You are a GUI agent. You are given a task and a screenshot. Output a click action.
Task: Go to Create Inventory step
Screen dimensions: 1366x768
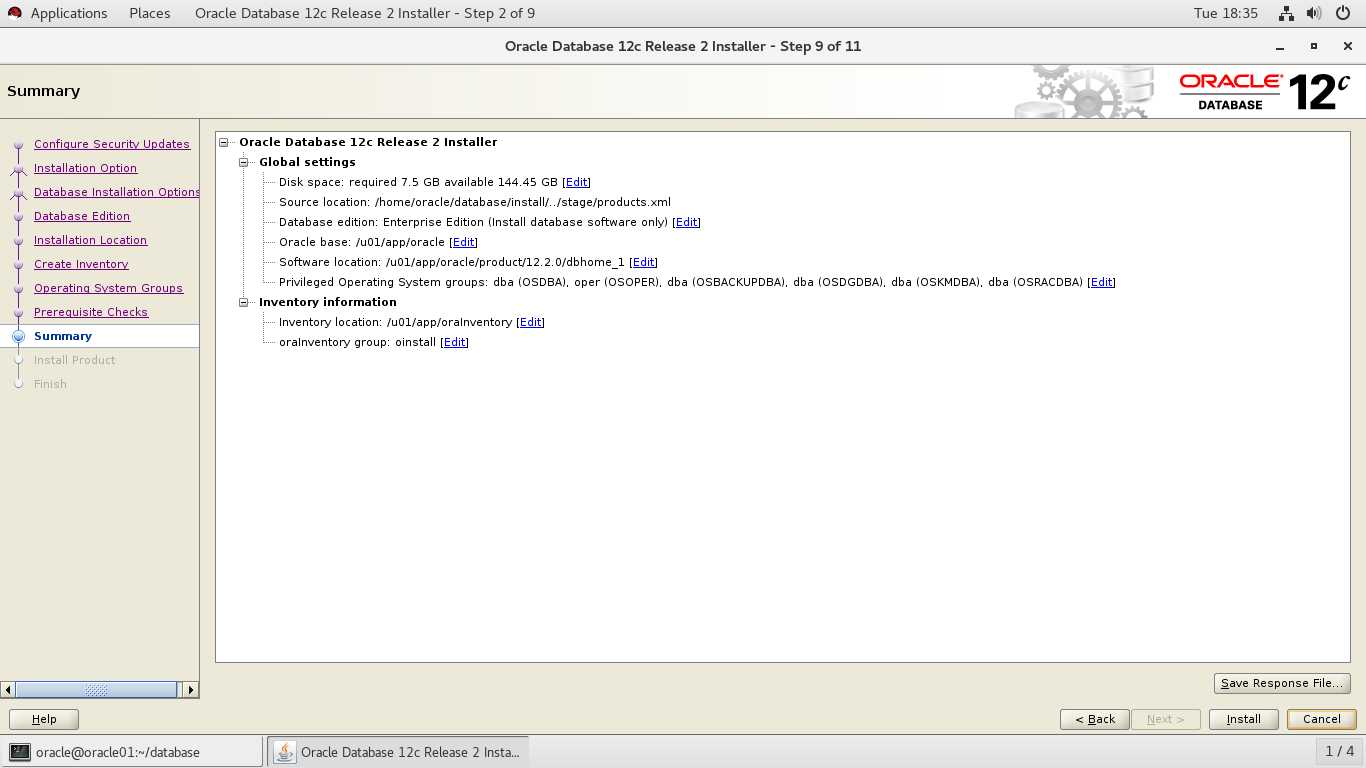point(81,264)
